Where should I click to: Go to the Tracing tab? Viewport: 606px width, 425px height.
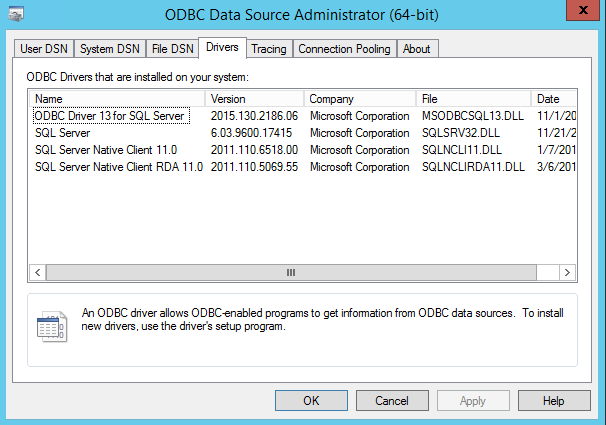(269, 49)
